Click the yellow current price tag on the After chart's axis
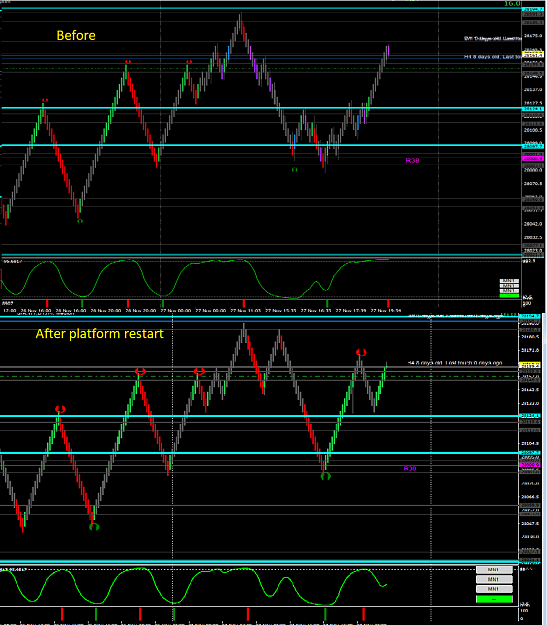The height and width of the screenshot is (625, 547). [x=529, y=365]
